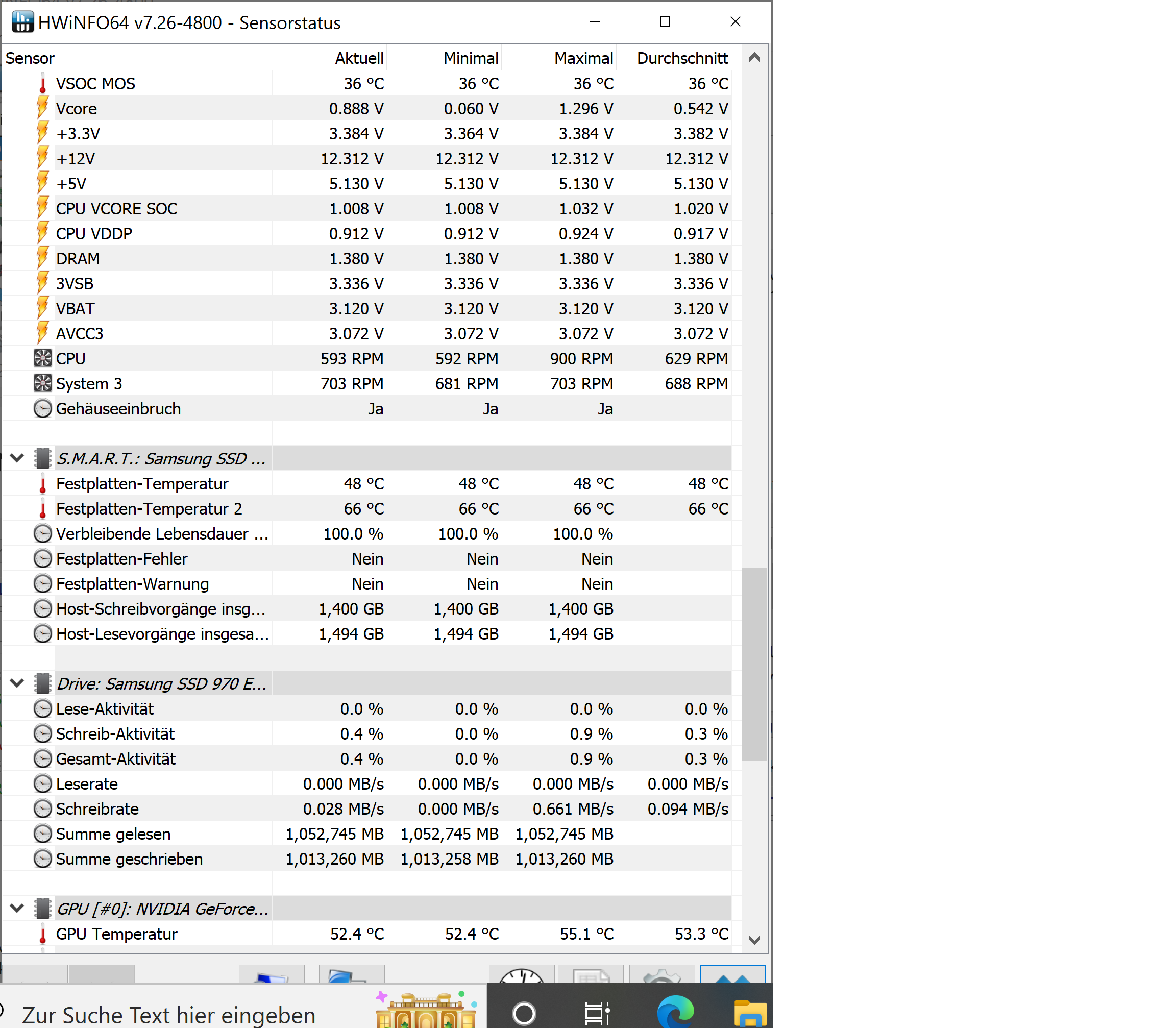The width and height of the screenshot is (1176, 1028).
Task: Collapse the Drive Samsung SSD 970 section
Action: tap(17, 683)
